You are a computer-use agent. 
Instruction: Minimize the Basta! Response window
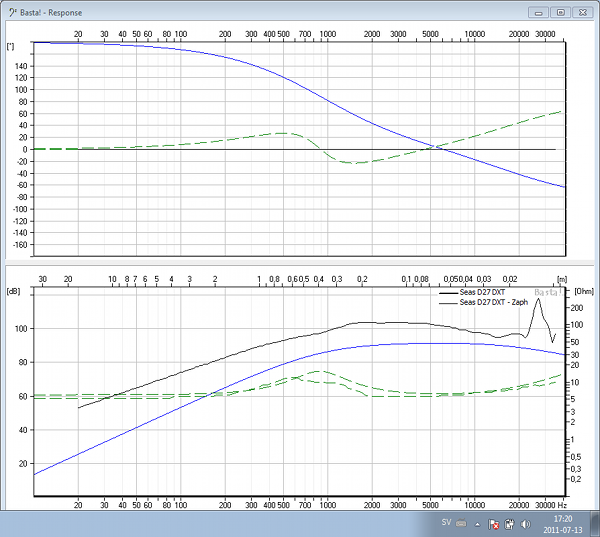[541, 12]
